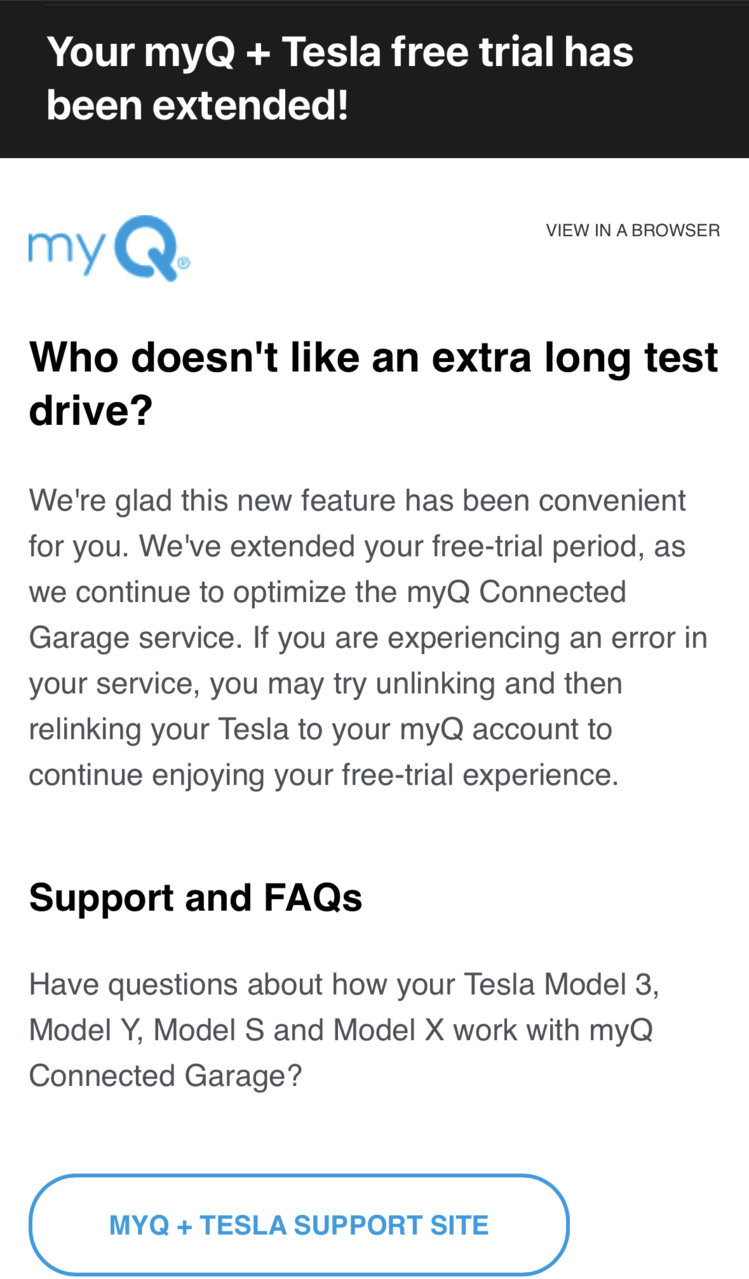749x1279 pixels.
Task: Open the email with View in a Browser
Action: click(632, 230)
